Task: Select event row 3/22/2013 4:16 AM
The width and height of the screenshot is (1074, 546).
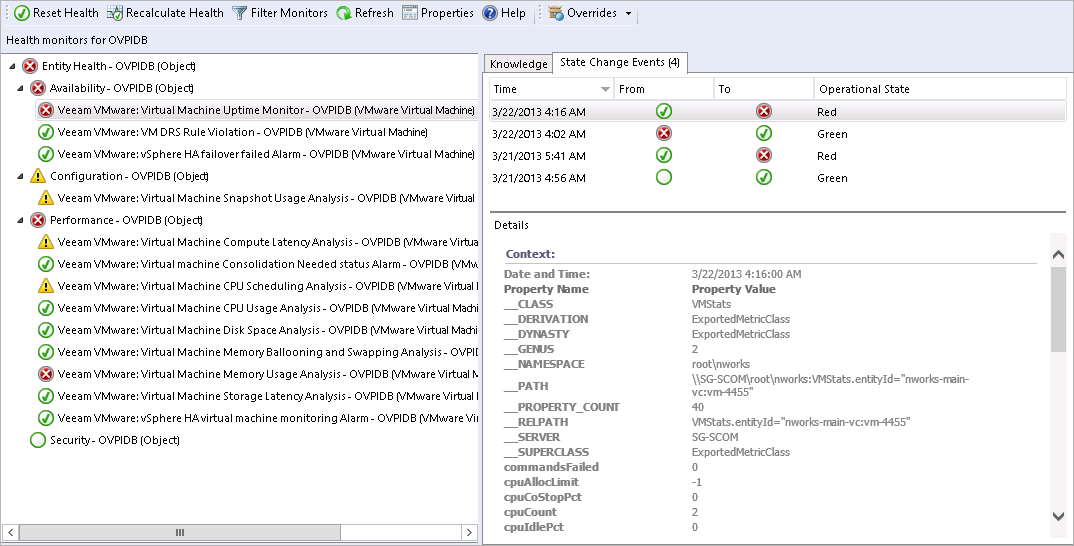Action: point(777,112)
